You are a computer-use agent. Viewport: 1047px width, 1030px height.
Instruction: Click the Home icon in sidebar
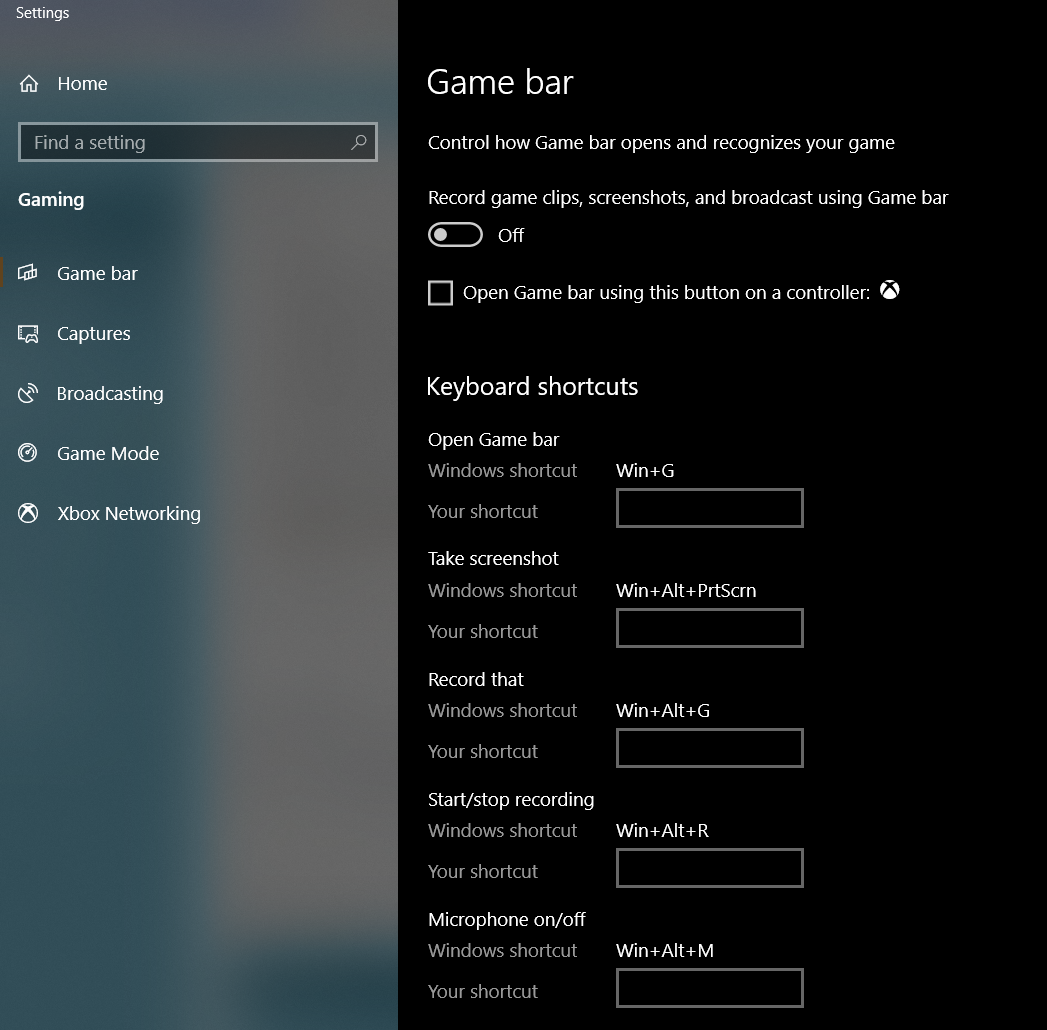(x=29, y=83)
